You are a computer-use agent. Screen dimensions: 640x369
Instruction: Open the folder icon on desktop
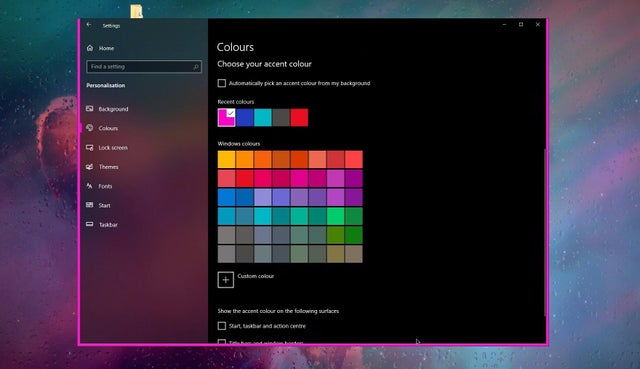136,11
